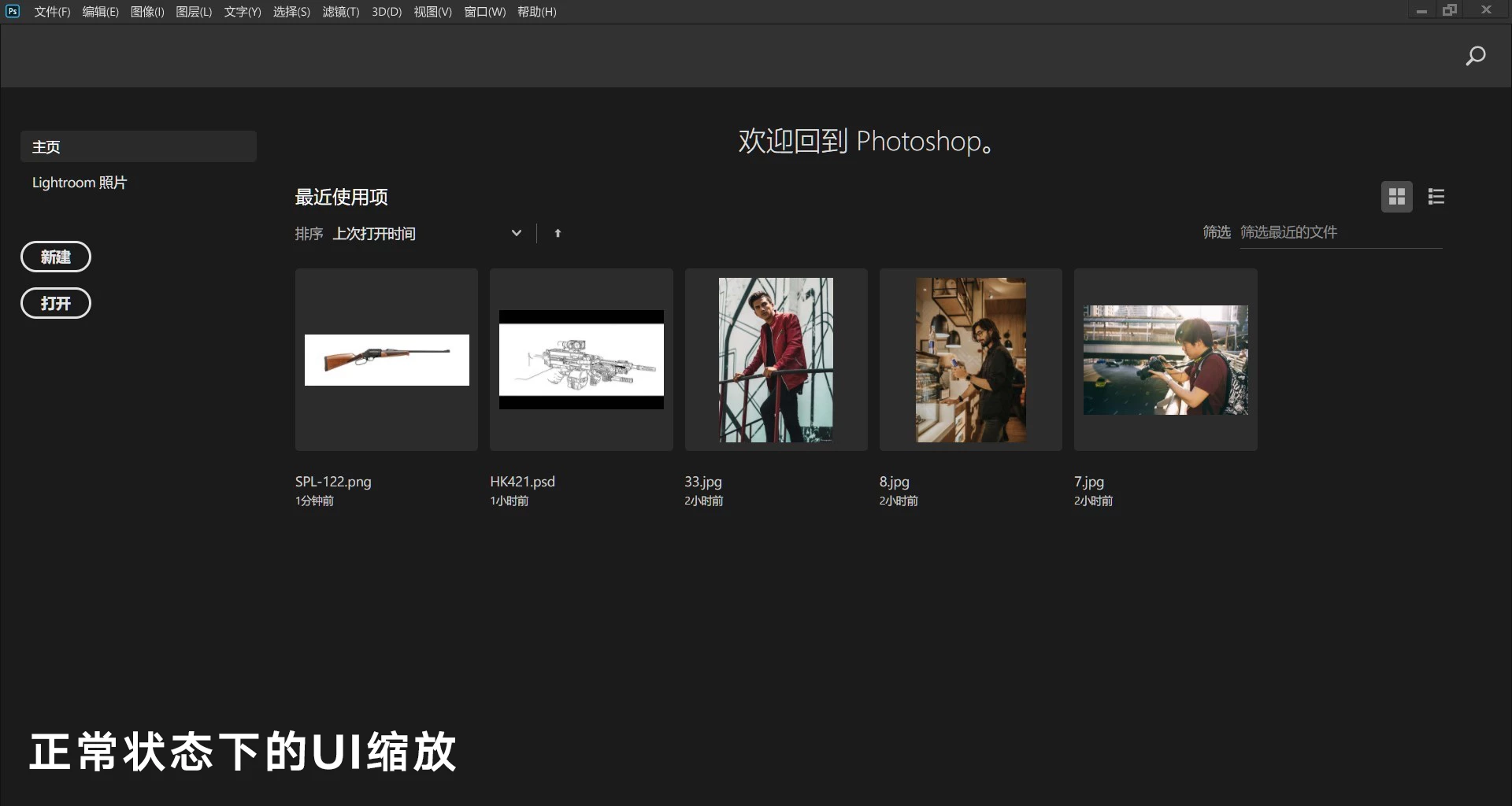
Task: Open the SPL-122.png rifle thumbnail
Action: click(x=387, y=360)
